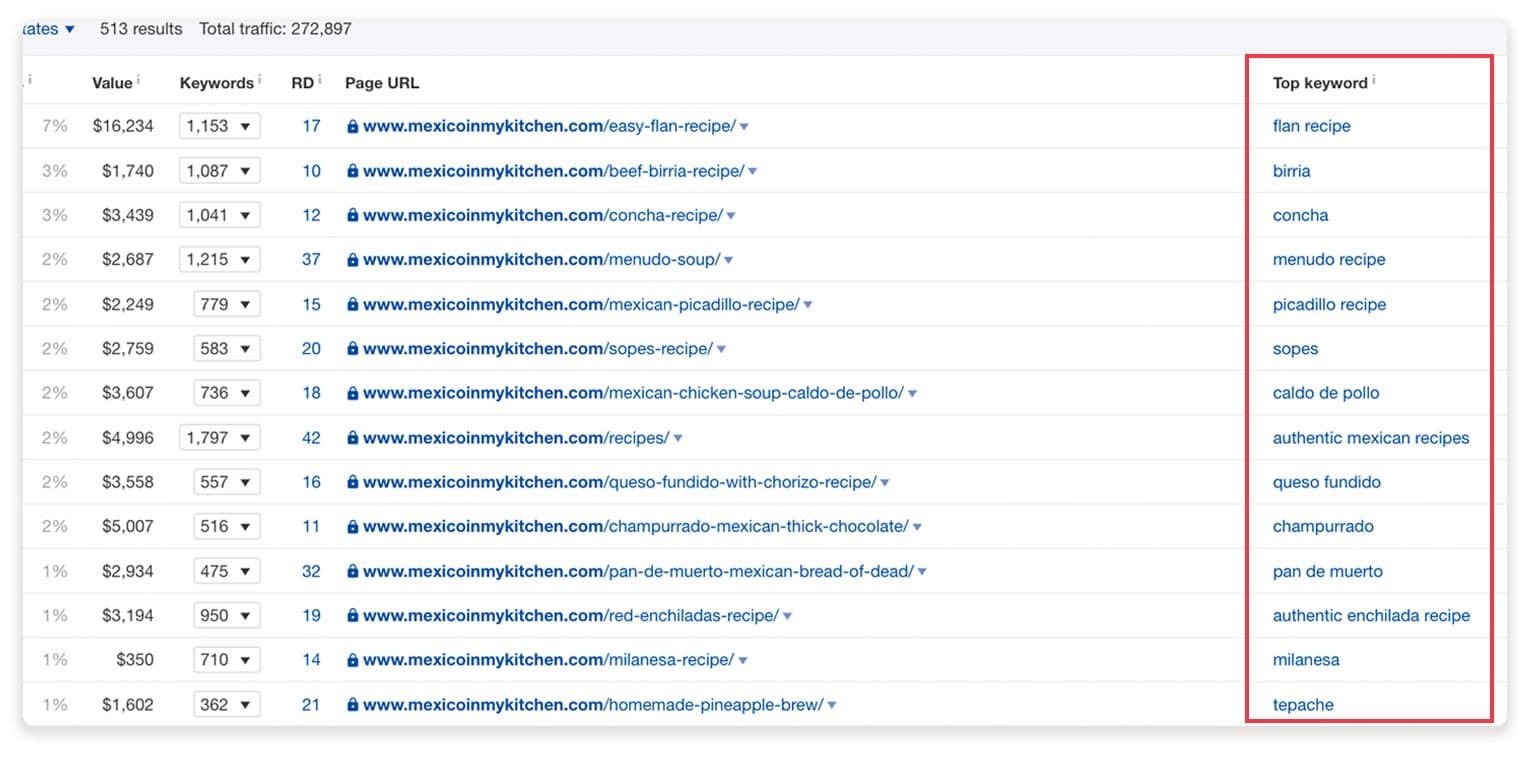The width and height of the screenshot is (1536, 769).
Task: Open the 736 keywords dropdown
Action: pyautogui.click(x=227, y=393)
